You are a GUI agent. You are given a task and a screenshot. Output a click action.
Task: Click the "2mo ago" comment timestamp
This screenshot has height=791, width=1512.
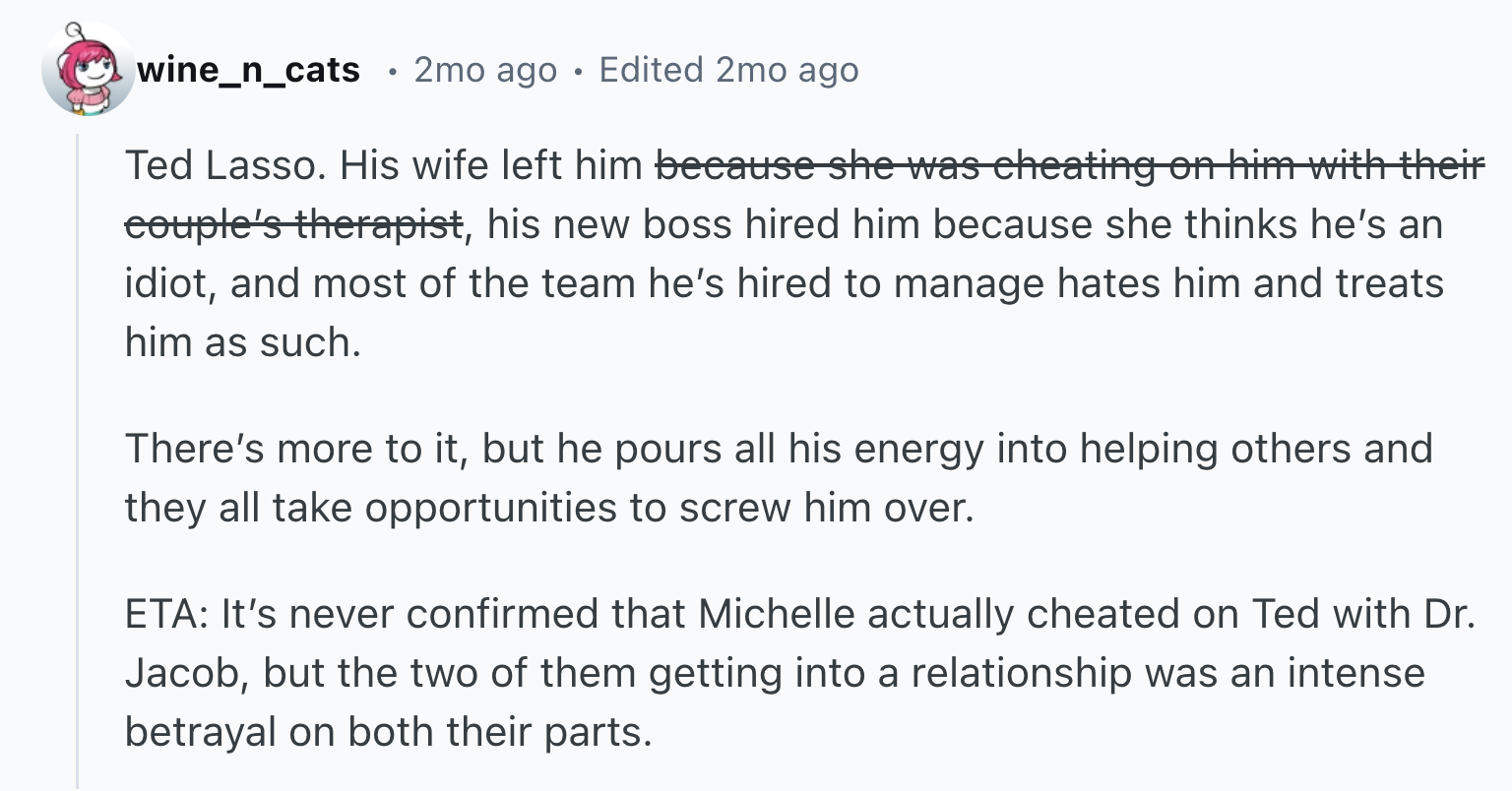pyautogui.click(x=485, y=70)
